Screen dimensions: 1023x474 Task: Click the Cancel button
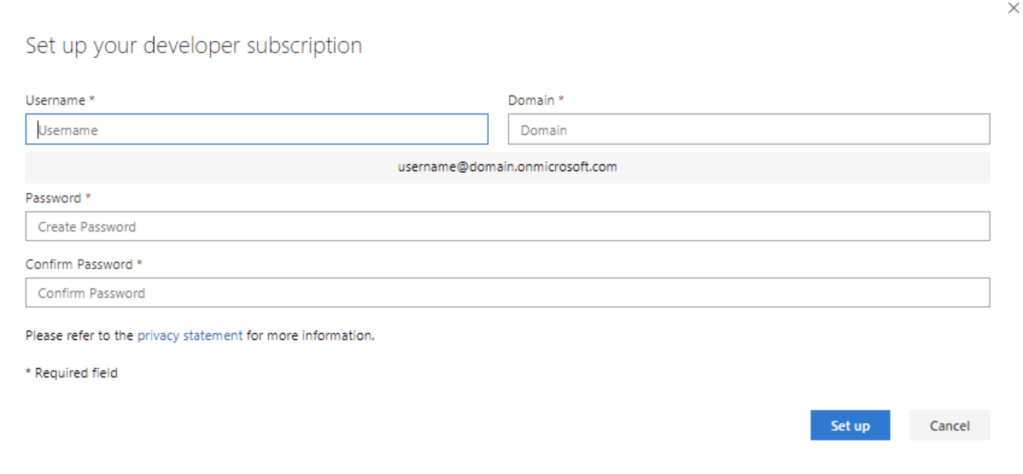coord(949,425)
